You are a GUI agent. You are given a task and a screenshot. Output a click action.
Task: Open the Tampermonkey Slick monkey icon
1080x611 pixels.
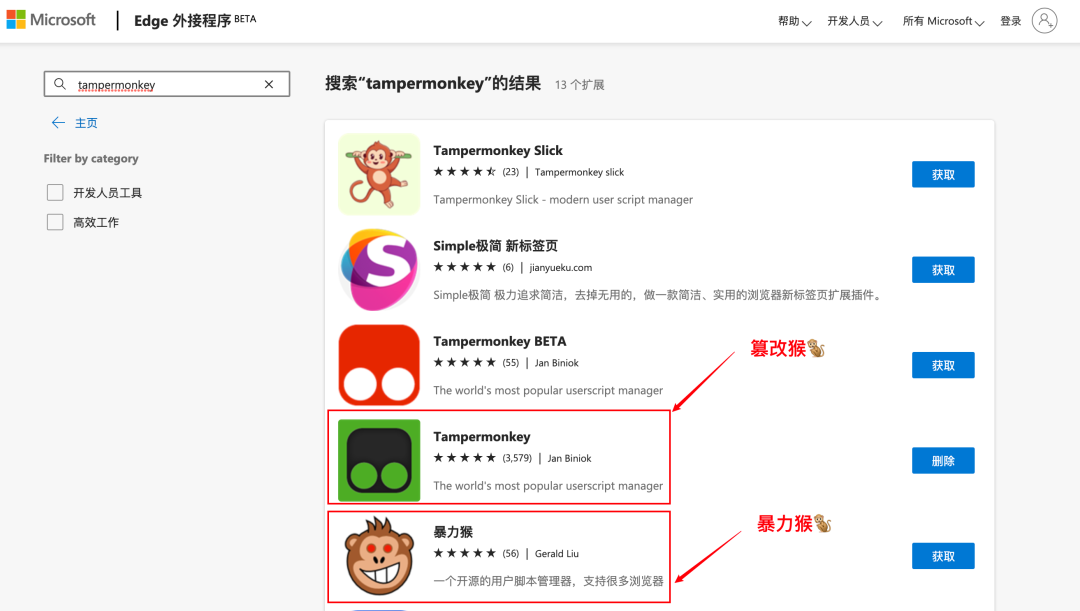[379, 174]
